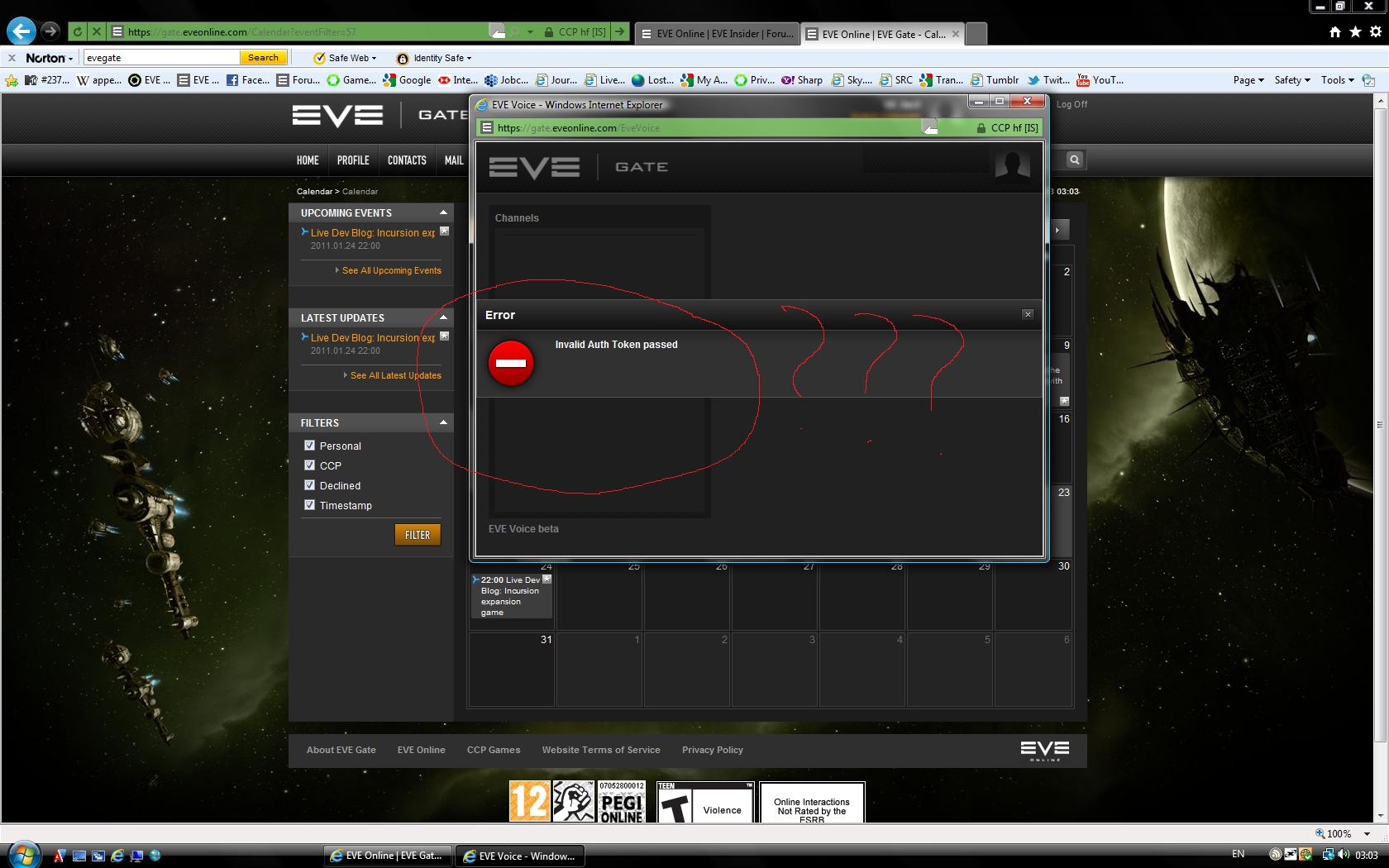This screenshot has width=1389, height=868.
Task: Open the Privacy Policy footer link
Action: [713, 750]
